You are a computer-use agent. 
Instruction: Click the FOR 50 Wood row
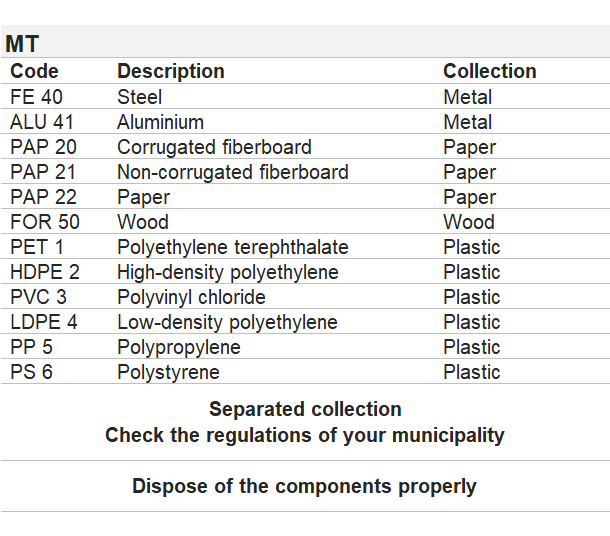[x=305, y=222]
